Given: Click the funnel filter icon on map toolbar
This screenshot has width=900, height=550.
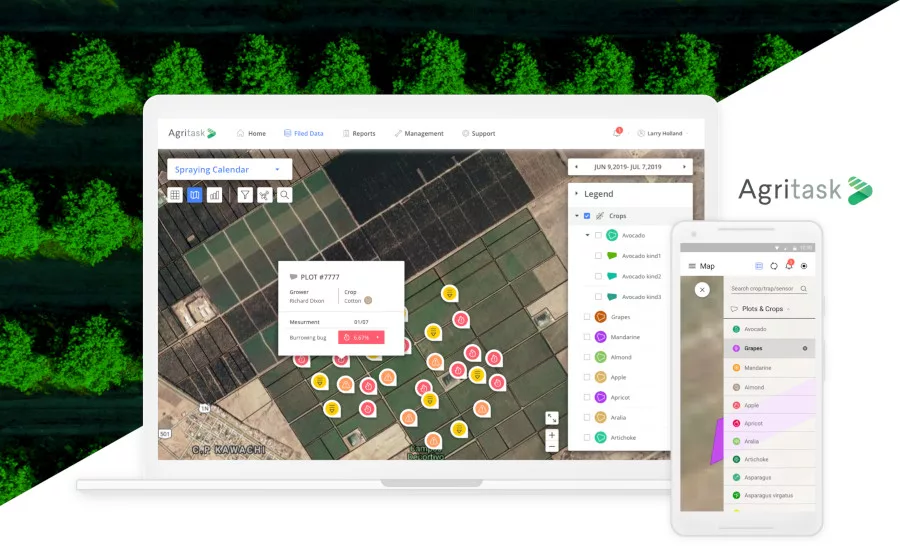Looking at the screenshot, I should tap(245, 195).
